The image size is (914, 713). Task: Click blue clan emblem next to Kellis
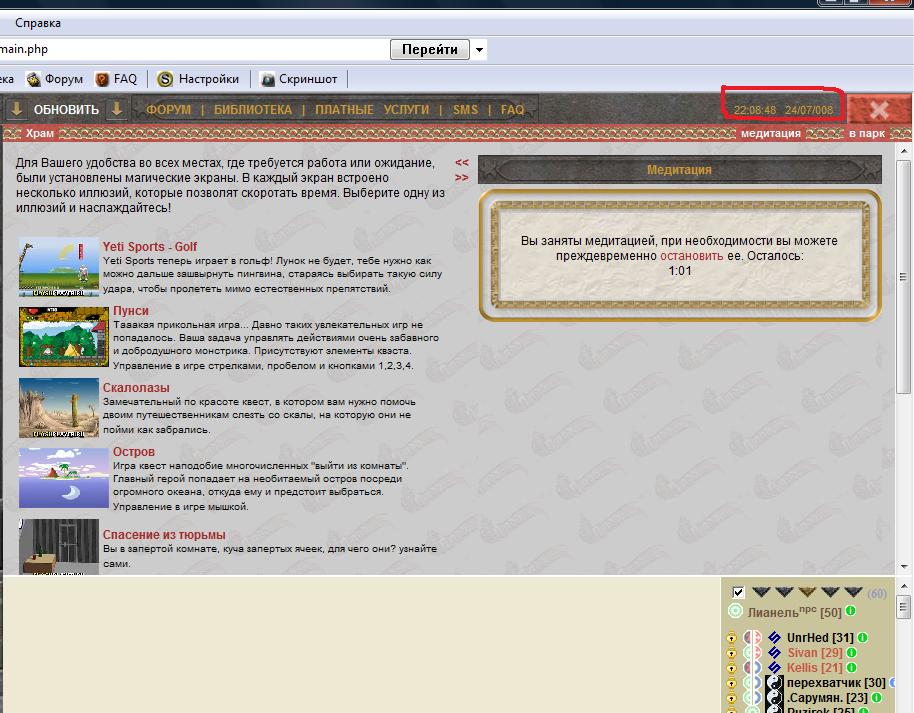point(774,668)
